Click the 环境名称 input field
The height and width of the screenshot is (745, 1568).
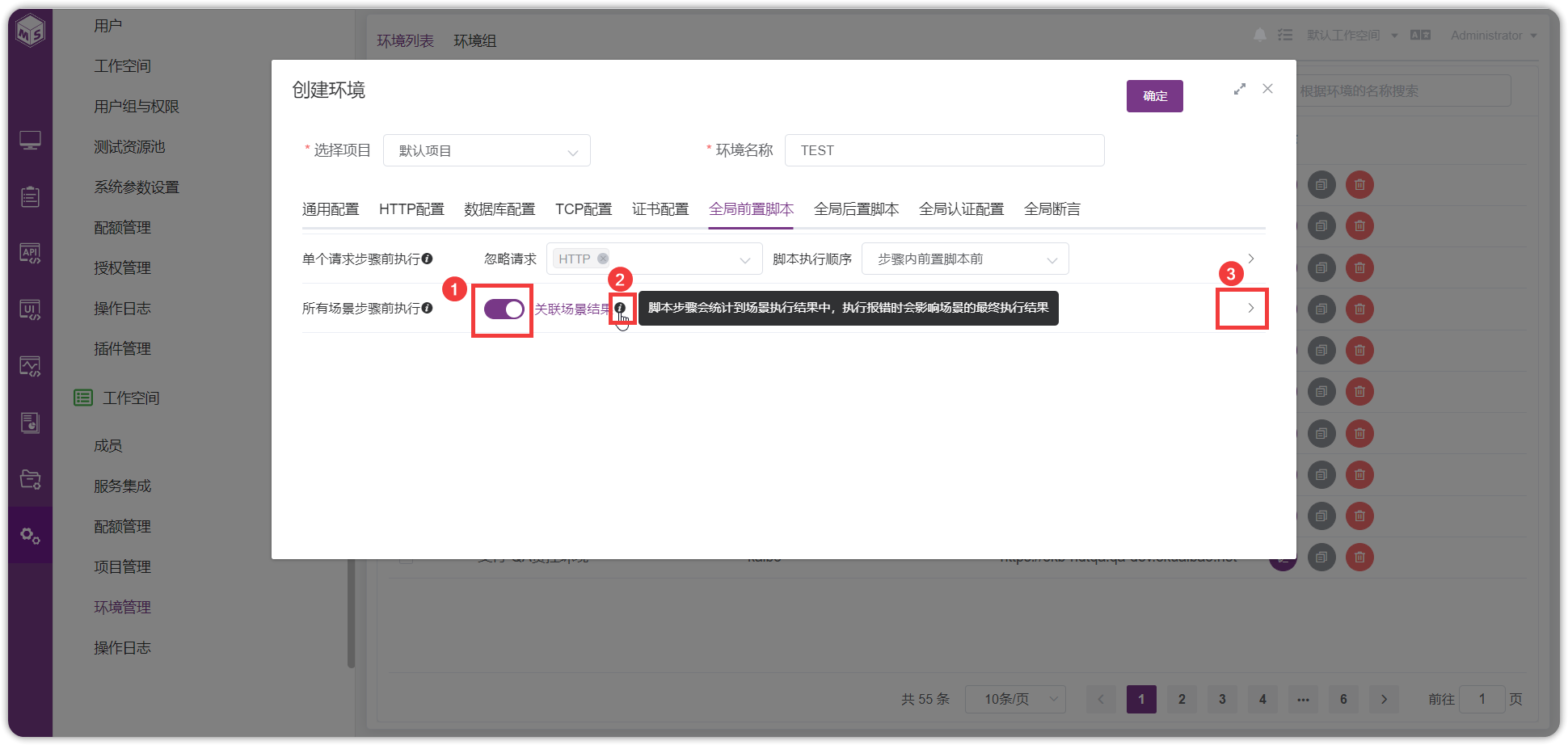tap(944, 150)
